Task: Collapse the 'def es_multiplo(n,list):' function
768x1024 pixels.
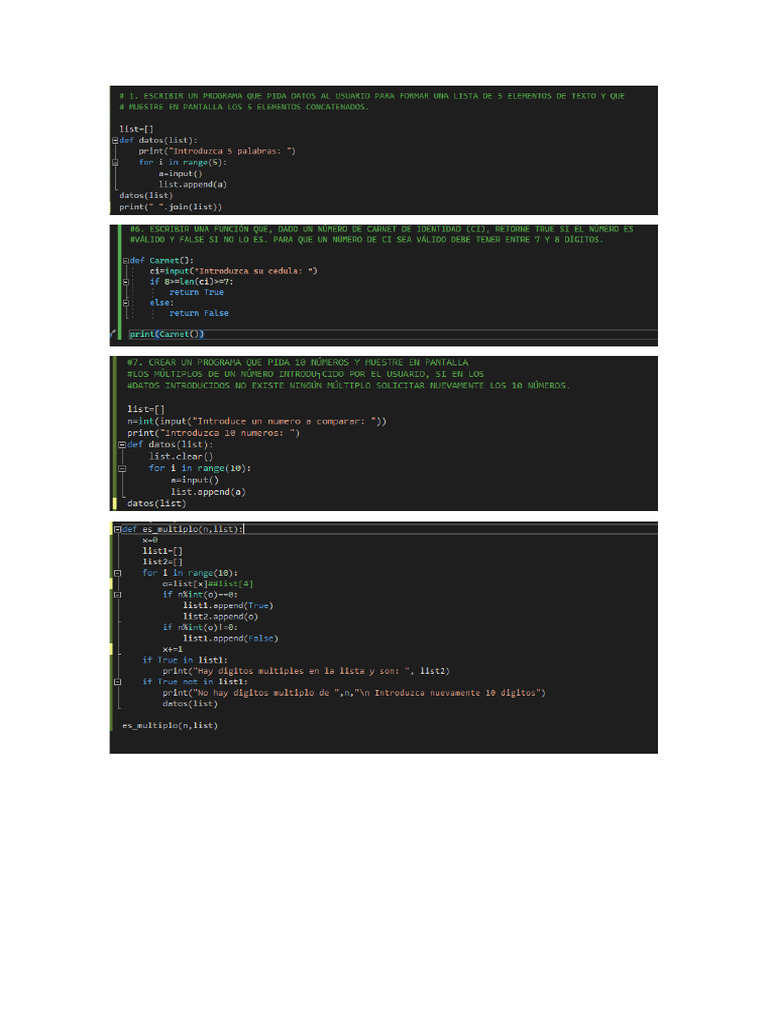Action: click(118, 530)
